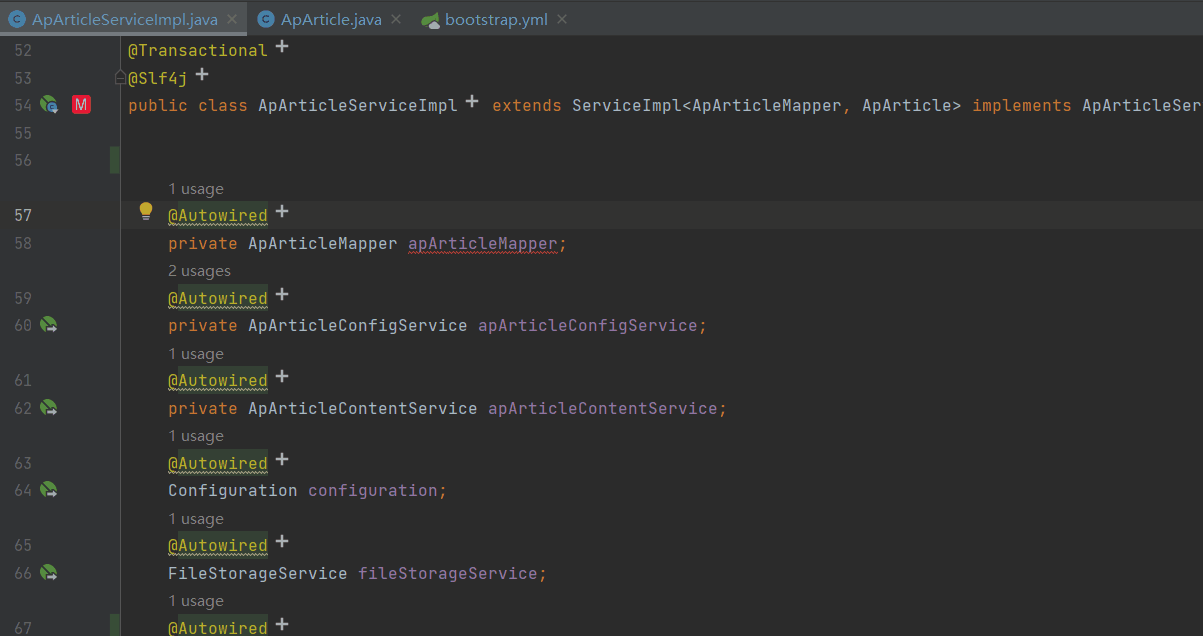Click the FileStorageService type on line 66
The image size is (1203, 636).
click(x=258, y=573)
